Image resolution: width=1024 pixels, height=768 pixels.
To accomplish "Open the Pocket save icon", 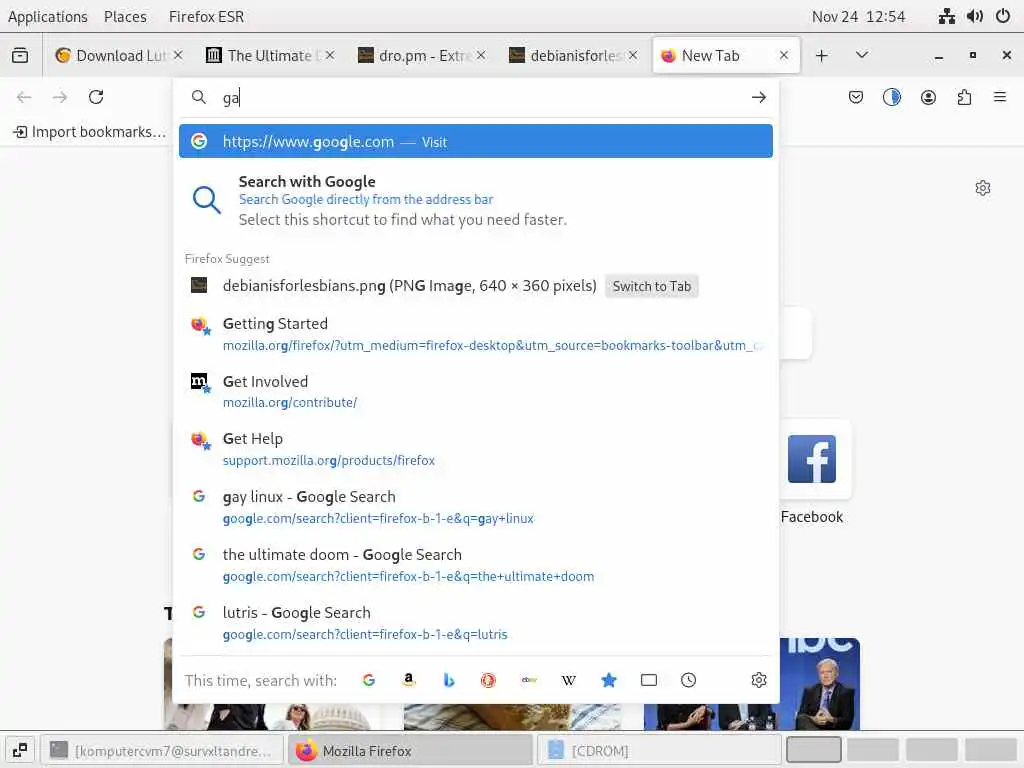I will 856,97.
